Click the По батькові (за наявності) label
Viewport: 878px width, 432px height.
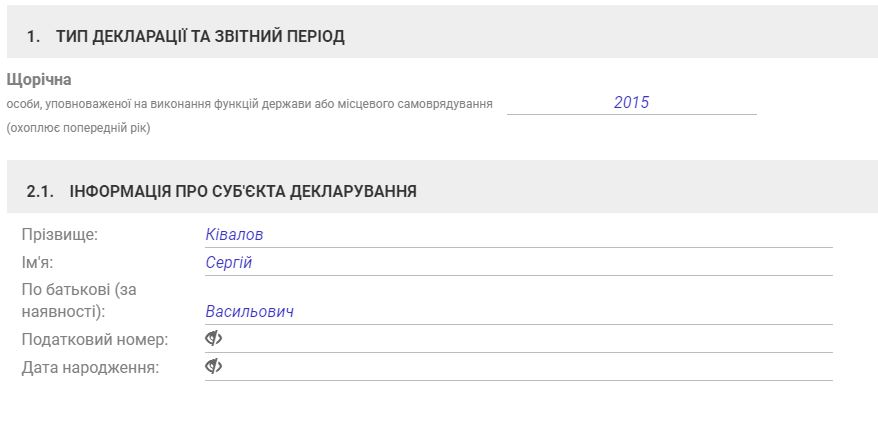pos(78,300)
